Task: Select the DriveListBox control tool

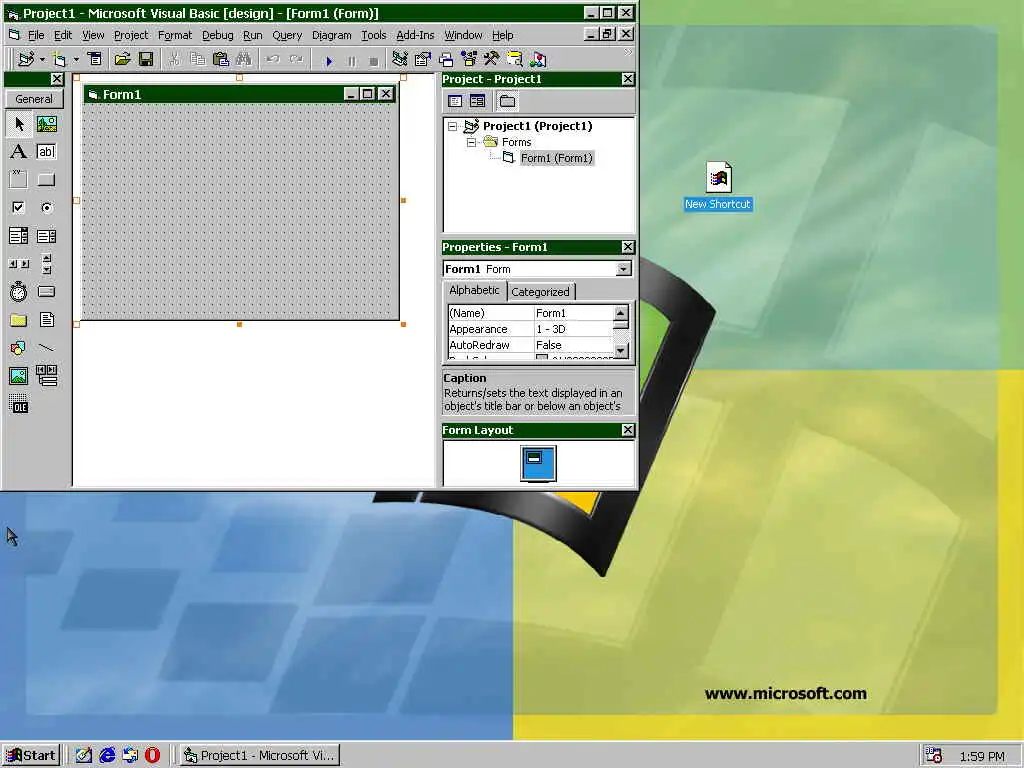Action: pyautogui.click(x=46, y=292)
